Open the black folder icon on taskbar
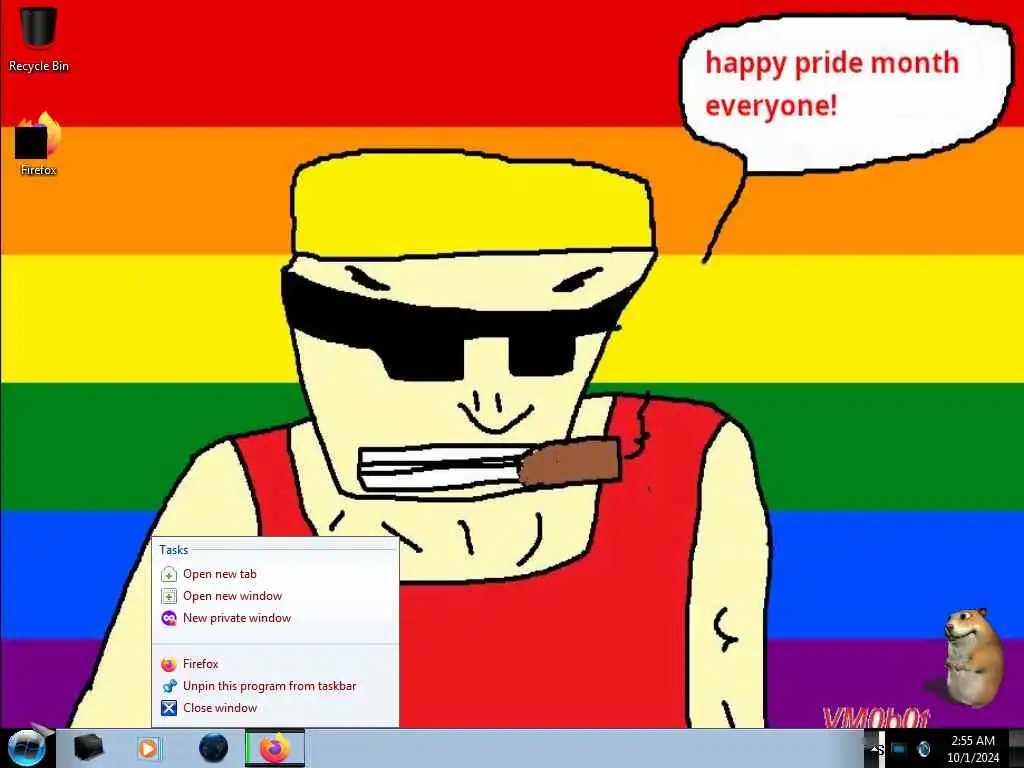Image resolution: width=1024 pixels, height=768 pixels. [89, 748]
